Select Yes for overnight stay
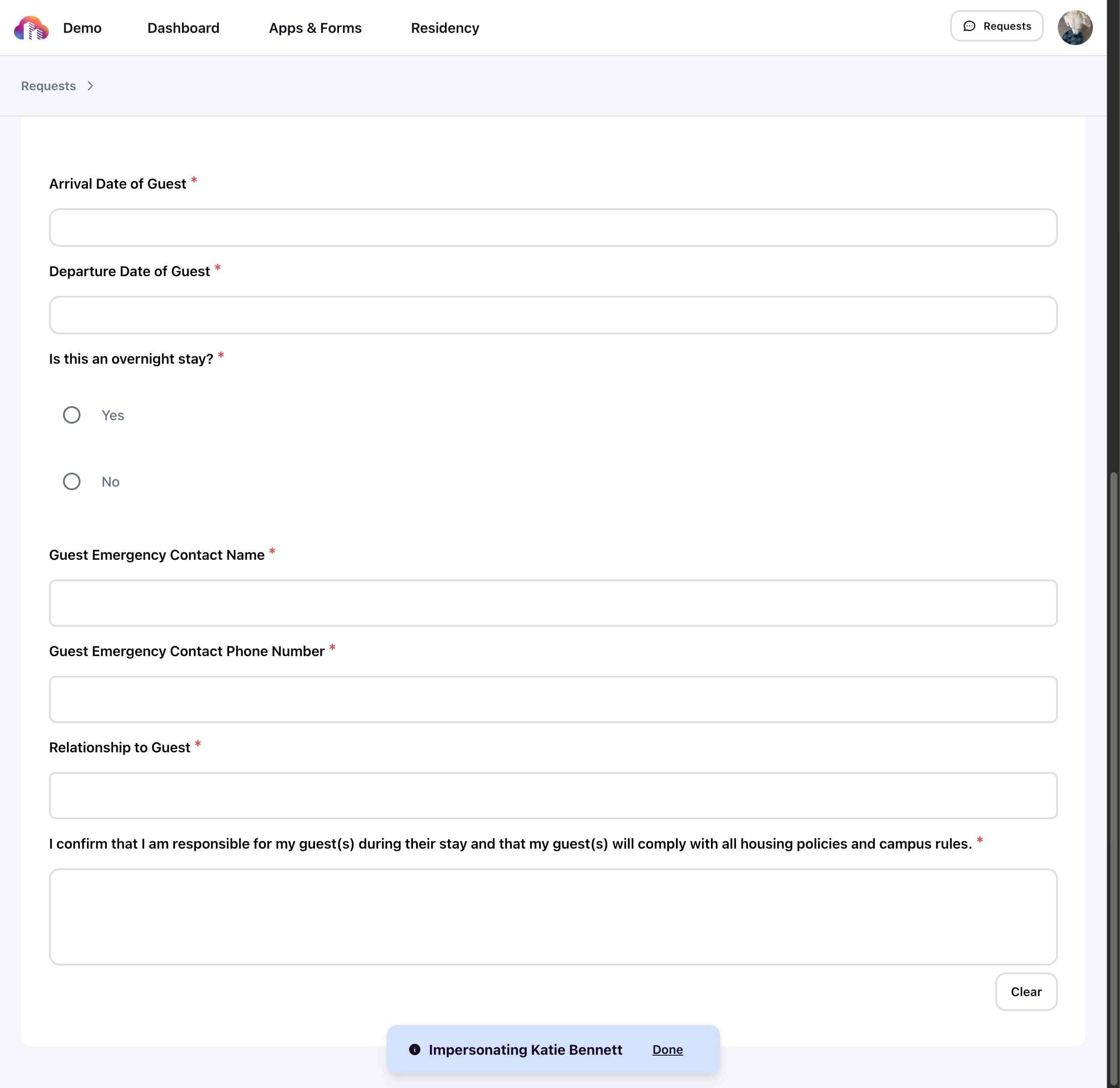The width and height of the screenshot is (1120, 1088). pyautogui.click(x=71, y=414)
